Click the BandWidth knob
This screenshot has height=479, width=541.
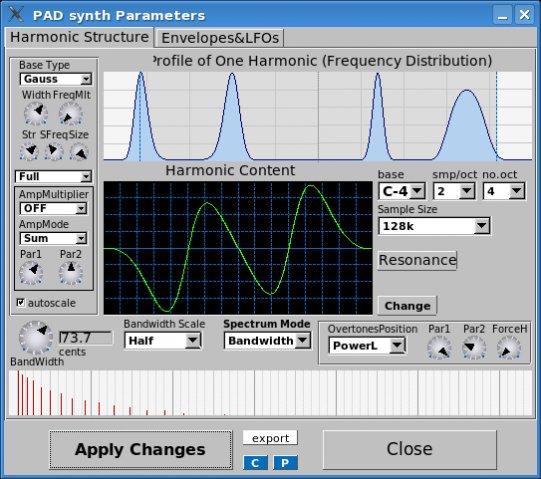tap(36, 338)
